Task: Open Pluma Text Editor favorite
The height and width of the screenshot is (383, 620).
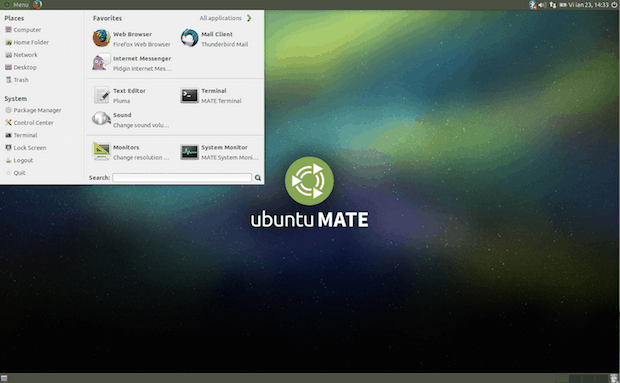Action: [120, 96]
